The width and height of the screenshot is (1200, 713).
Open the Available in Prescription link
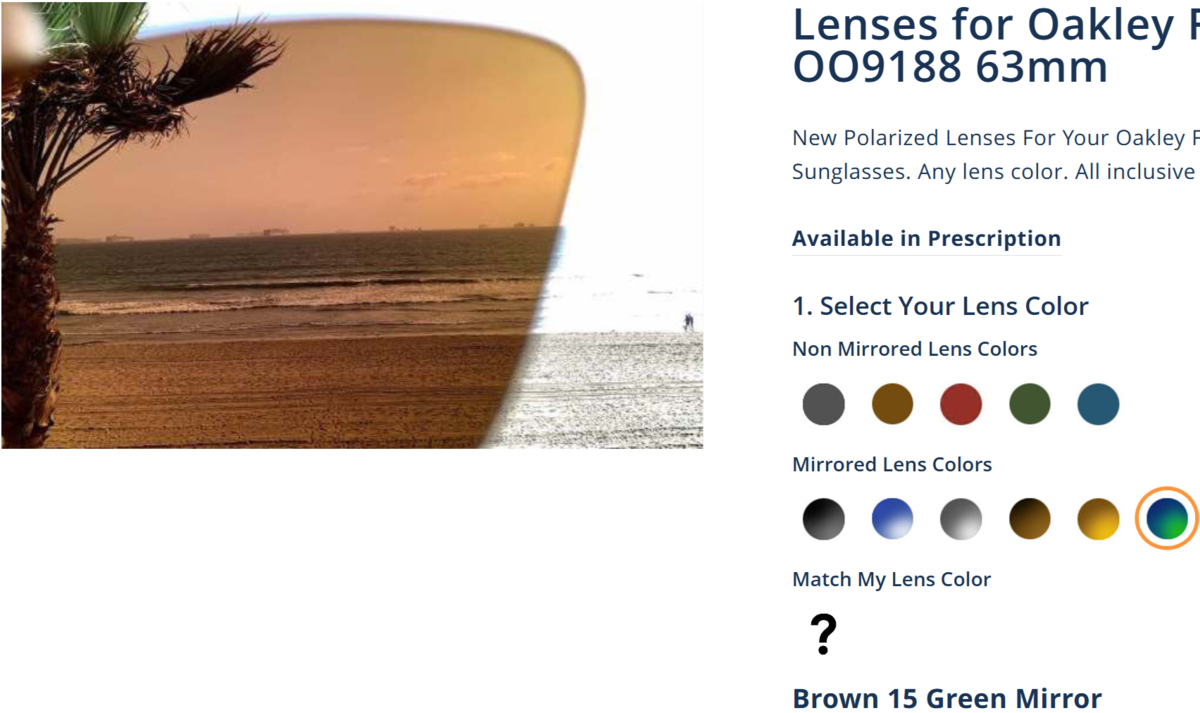pyautogui.click(x=926, y=239)
